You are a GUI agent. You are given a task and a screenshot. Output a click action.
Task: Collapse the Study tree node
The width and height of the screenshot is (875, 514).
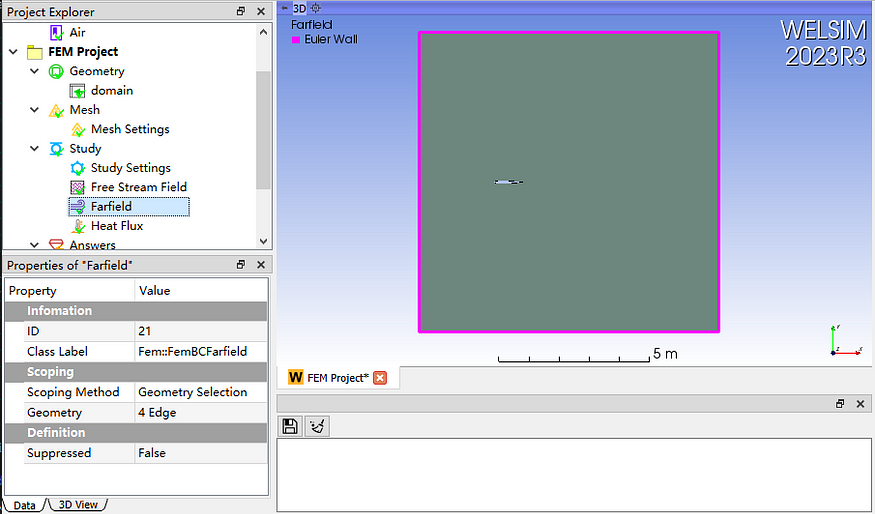35,148
